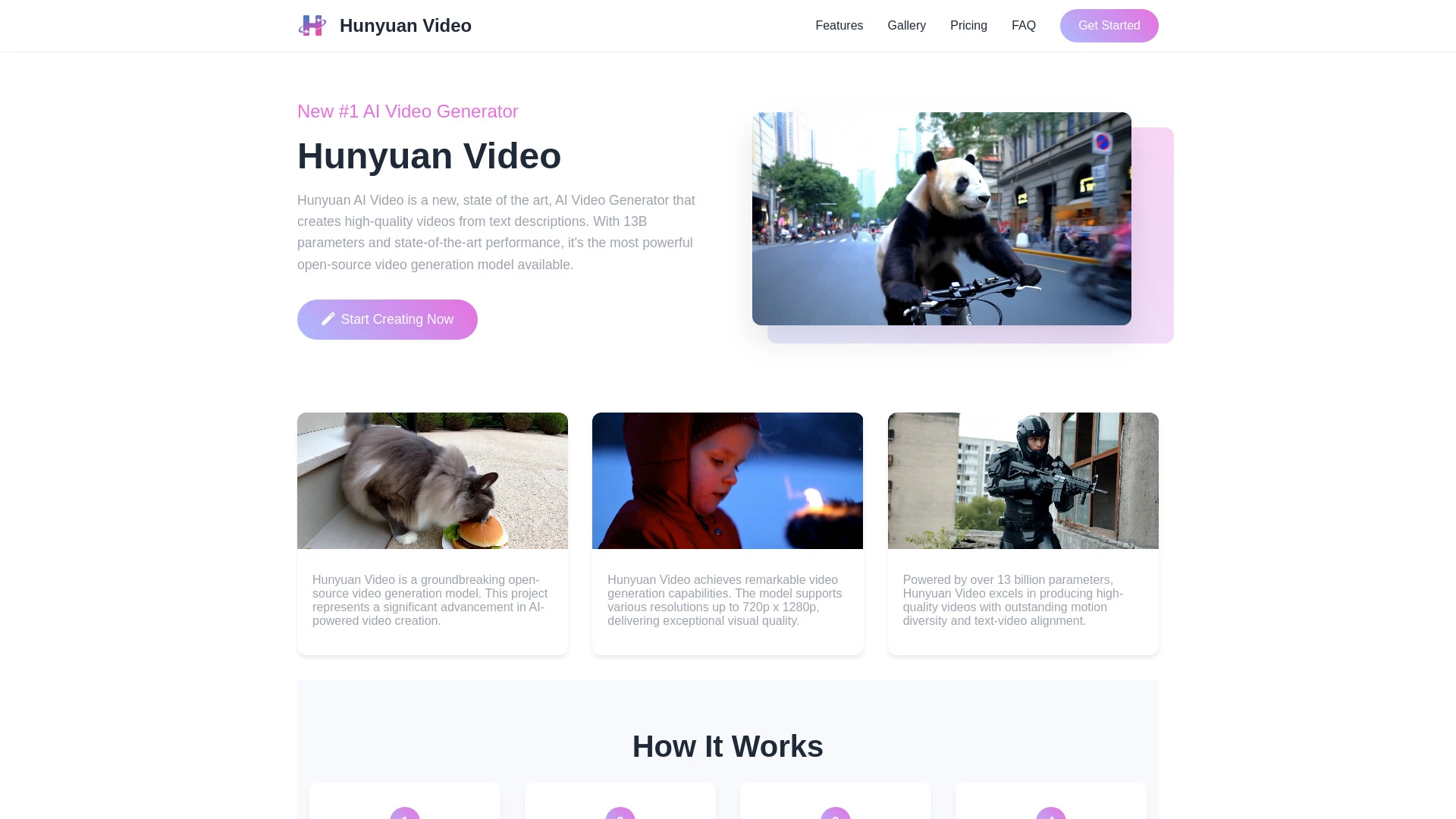
Task: Click the purple step 4 circle icon
Action: (1050, 816)
